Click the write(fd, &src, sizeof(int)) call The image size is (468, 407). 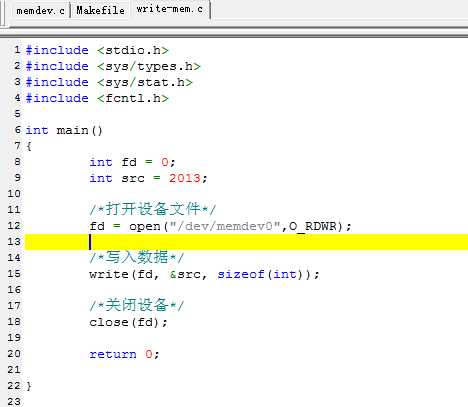coord(204,274)
